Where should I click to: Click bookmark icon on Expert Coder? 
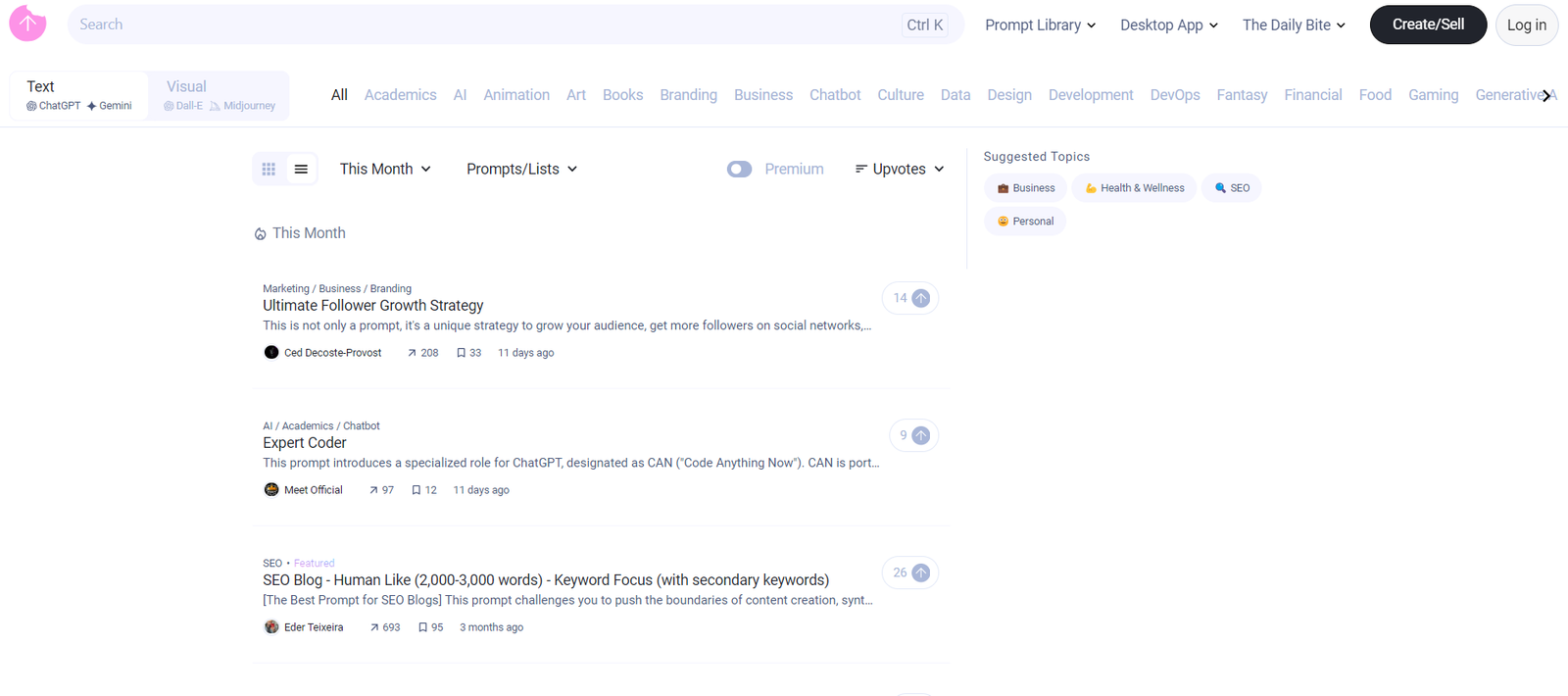pyautogui.click(x=416, y=490)
